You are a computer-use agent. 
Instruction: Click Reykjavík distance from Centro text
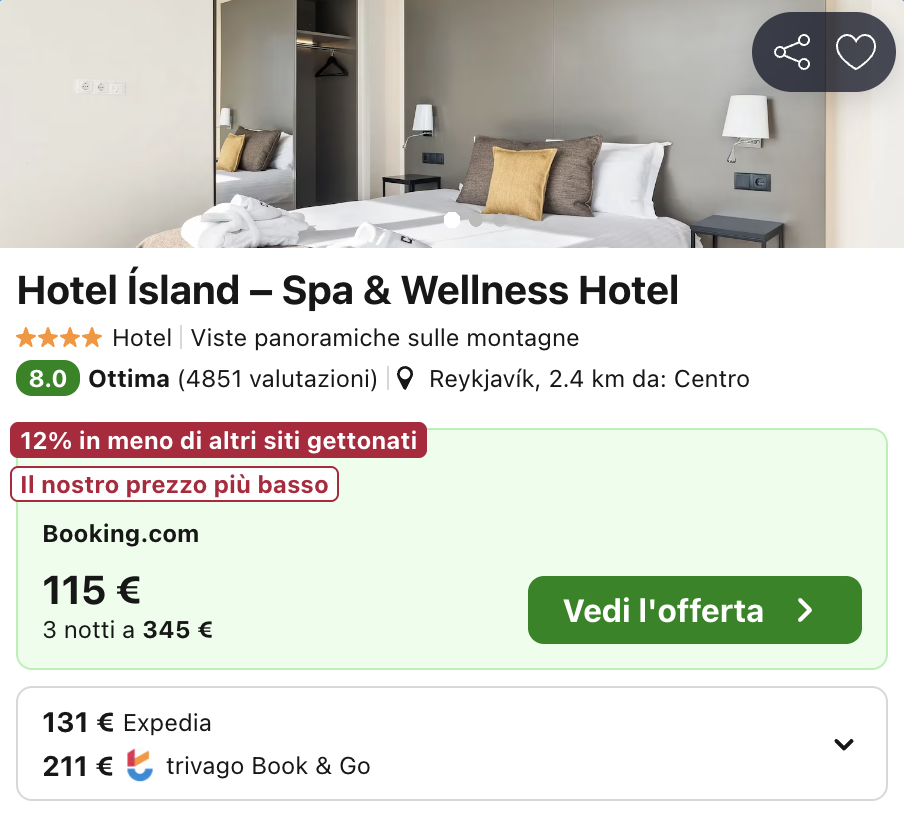589,379
